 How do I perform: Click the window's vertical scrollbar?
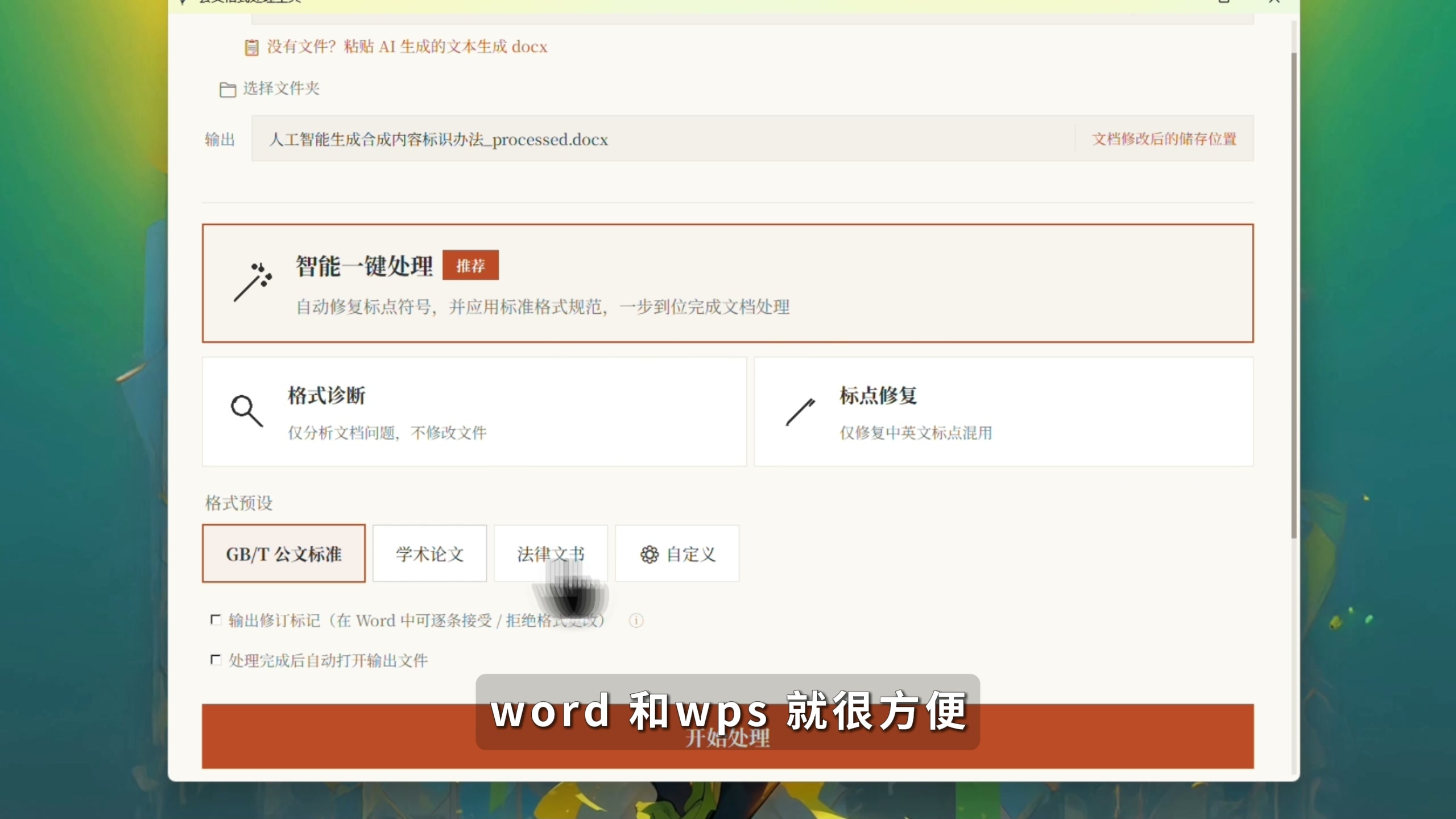[x=1294, y=296]
